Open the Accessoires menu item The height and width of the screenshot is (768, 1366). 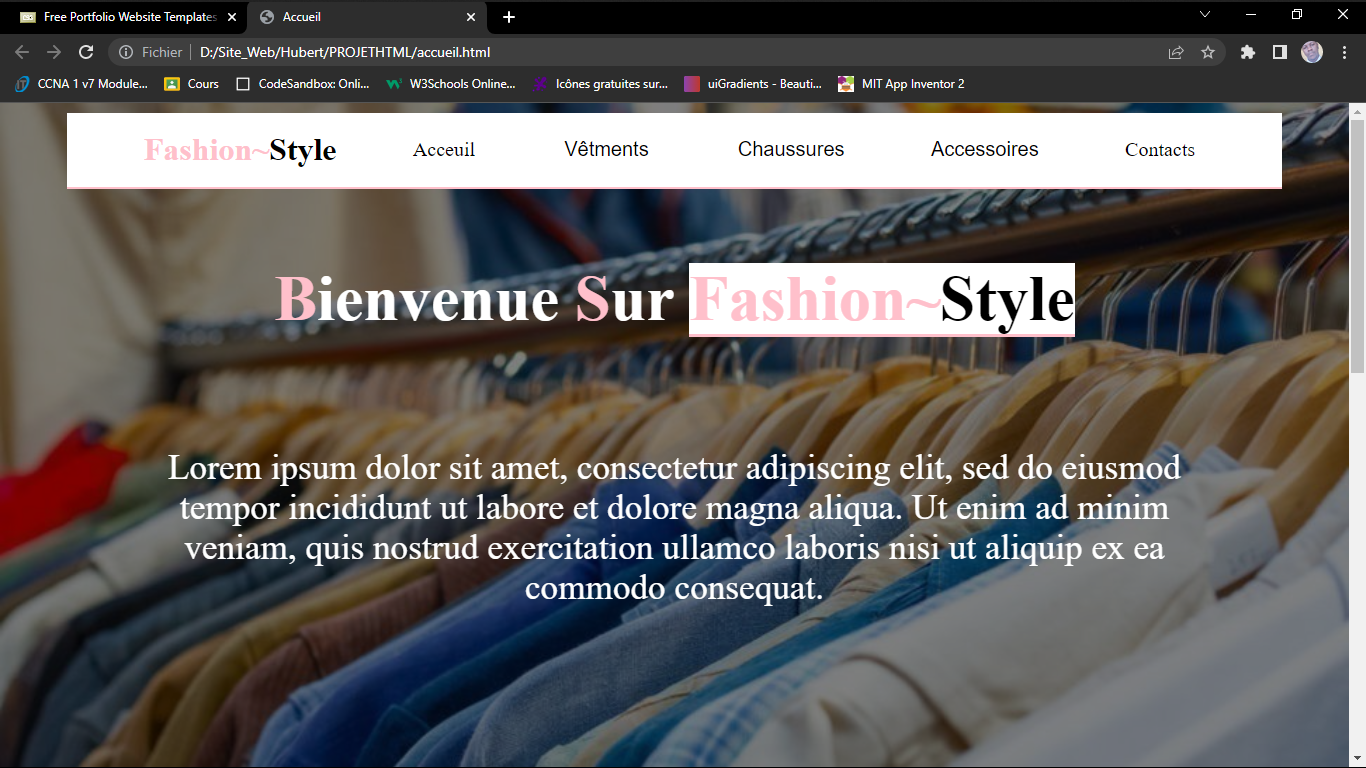click(x=985, y=150)
